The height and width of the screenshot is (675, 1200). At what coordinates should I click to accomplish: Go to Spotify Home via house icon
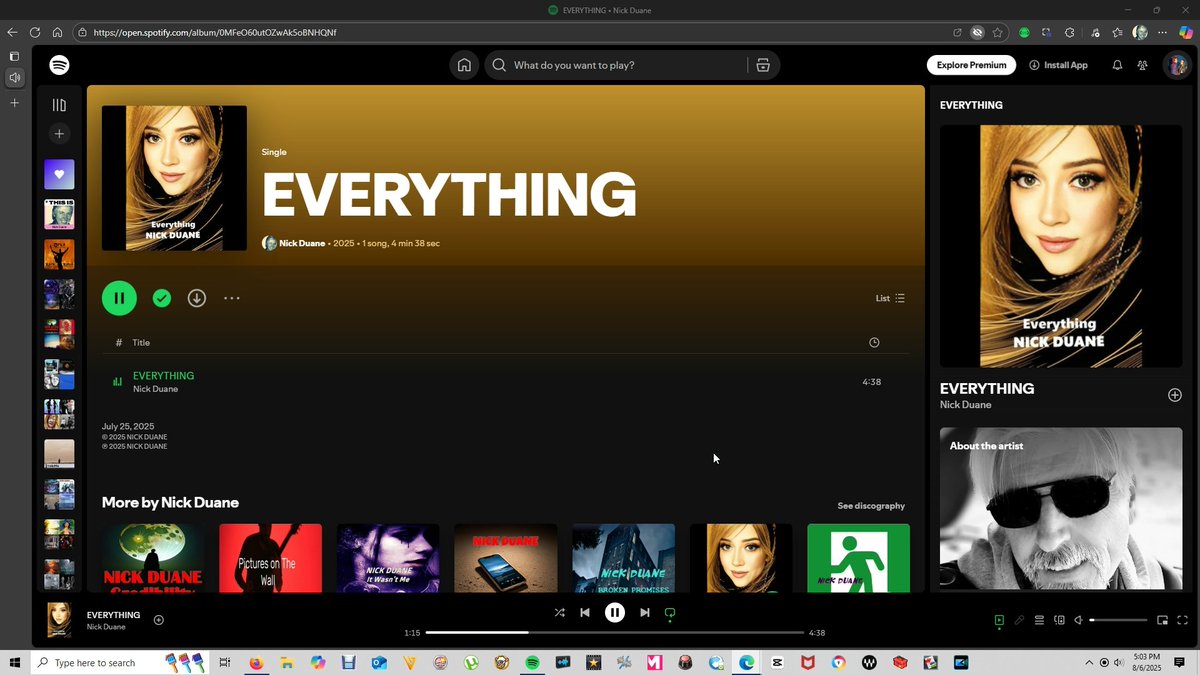tap(464, 65)
